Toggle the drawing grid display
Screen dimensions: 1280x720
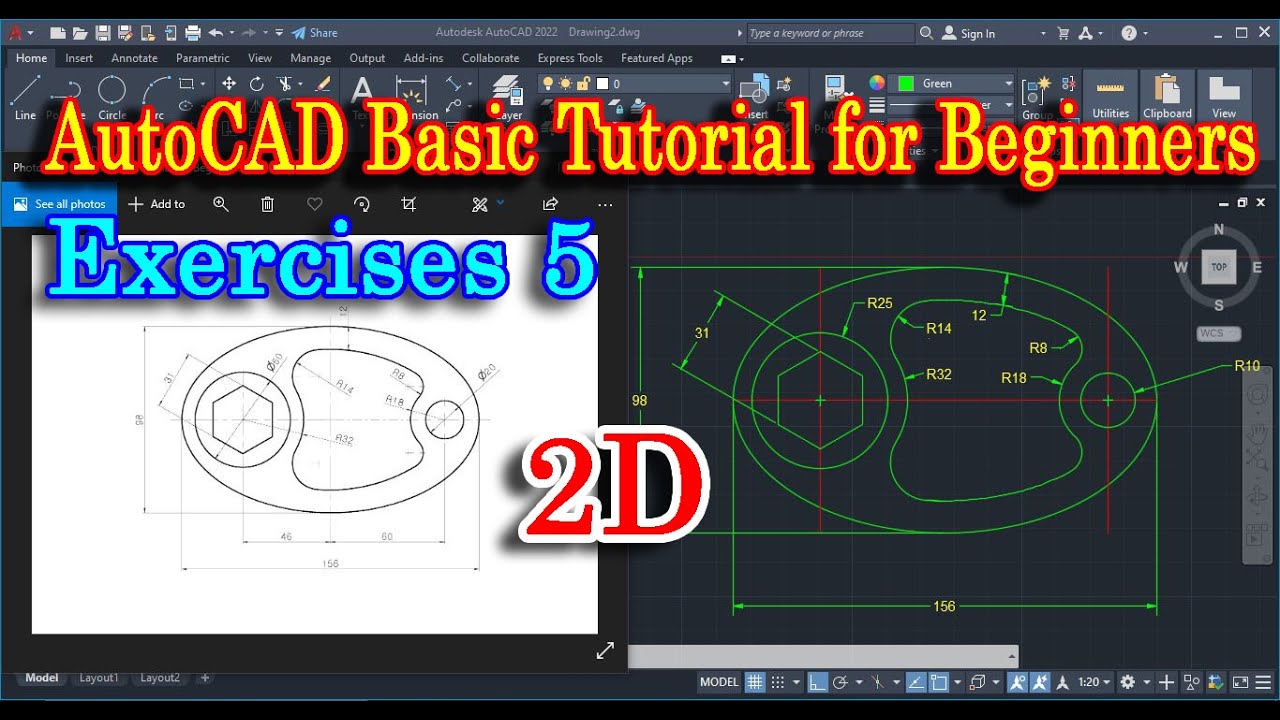[754, 682]
